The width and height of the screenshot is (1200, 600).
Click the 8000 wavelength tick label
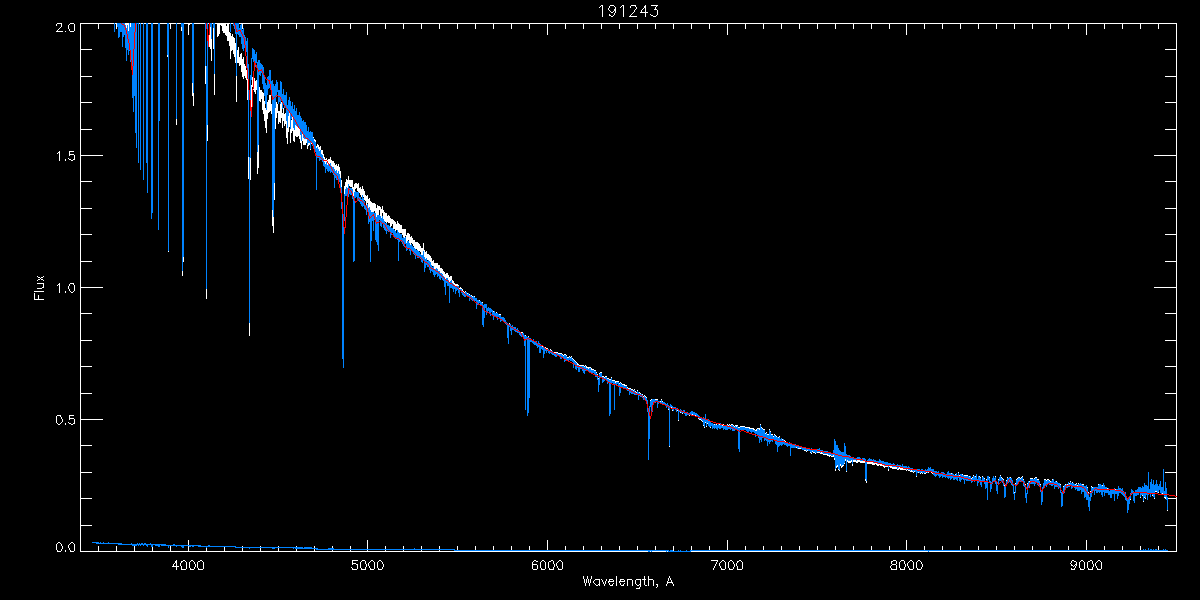click(x=907, y=565)
